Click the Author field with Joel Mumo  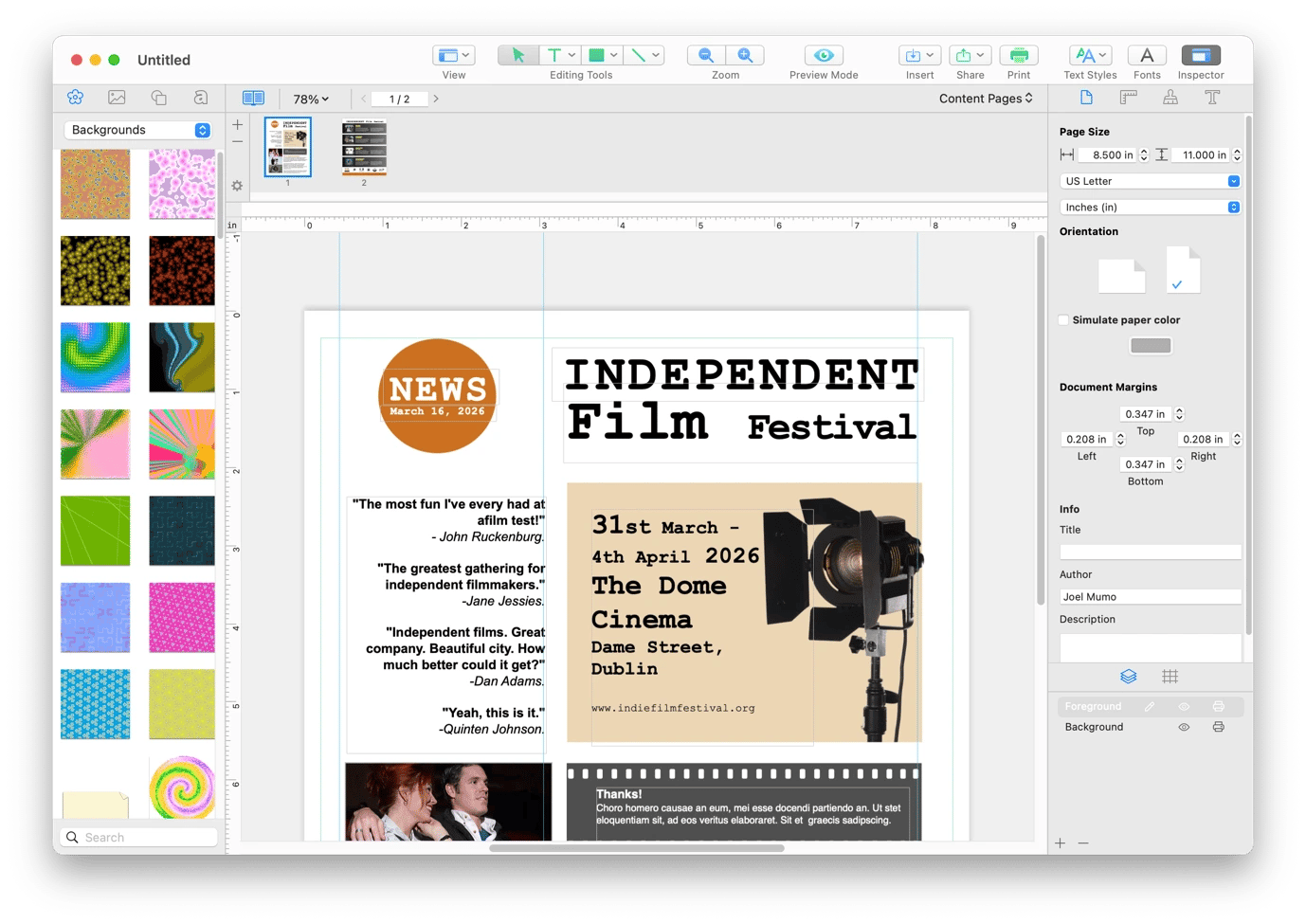pos(1151,597)
